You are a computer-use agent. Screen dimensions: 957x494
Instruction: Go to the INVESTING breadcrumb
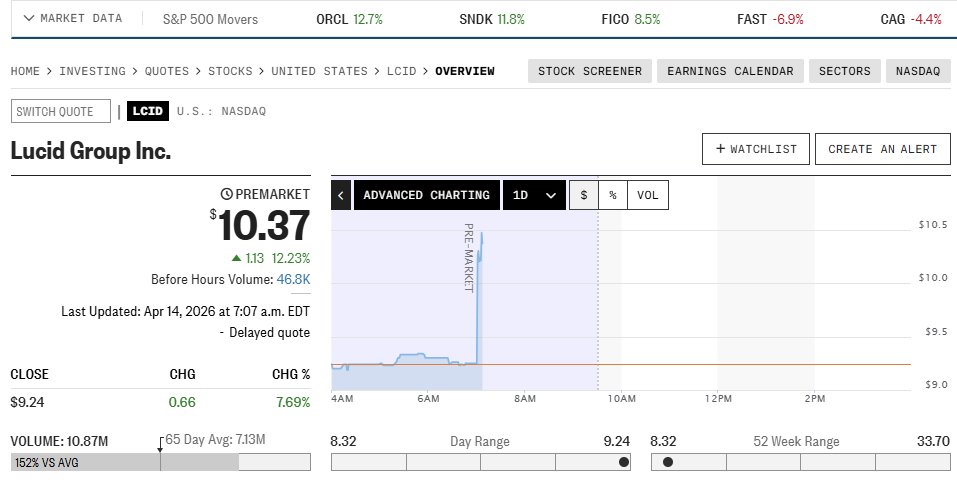click(x=92, y=71)
